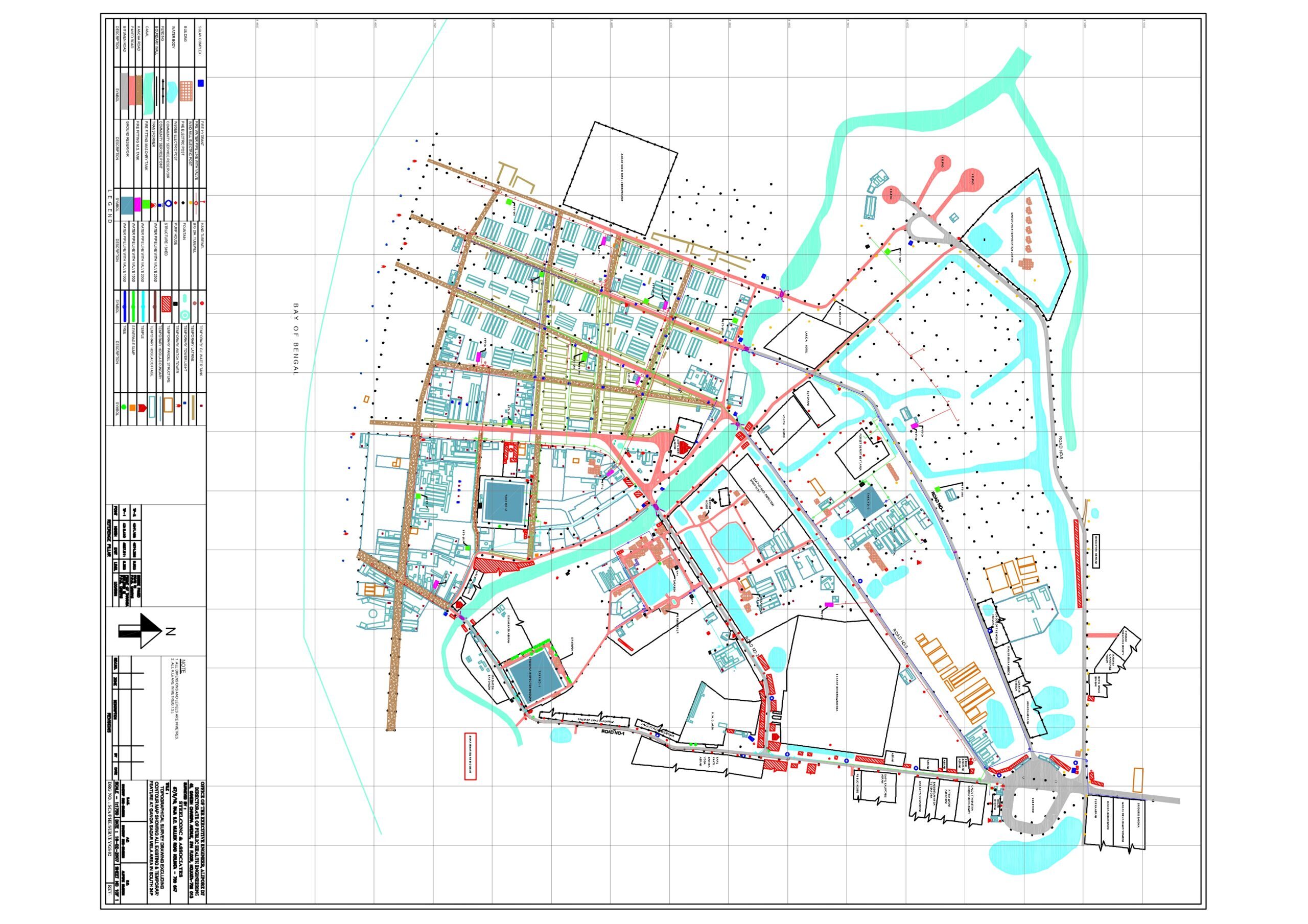Click the pink Paved Road legend swatch
The height and width of the screenshot is (924, 1308).
coord(132,91)
